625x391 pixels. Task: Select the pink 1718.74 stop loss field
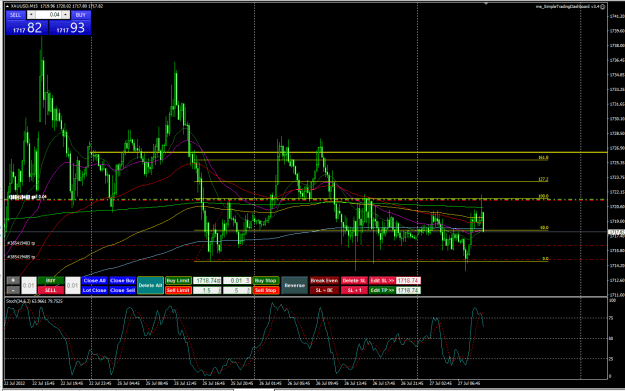coord(408,281)
